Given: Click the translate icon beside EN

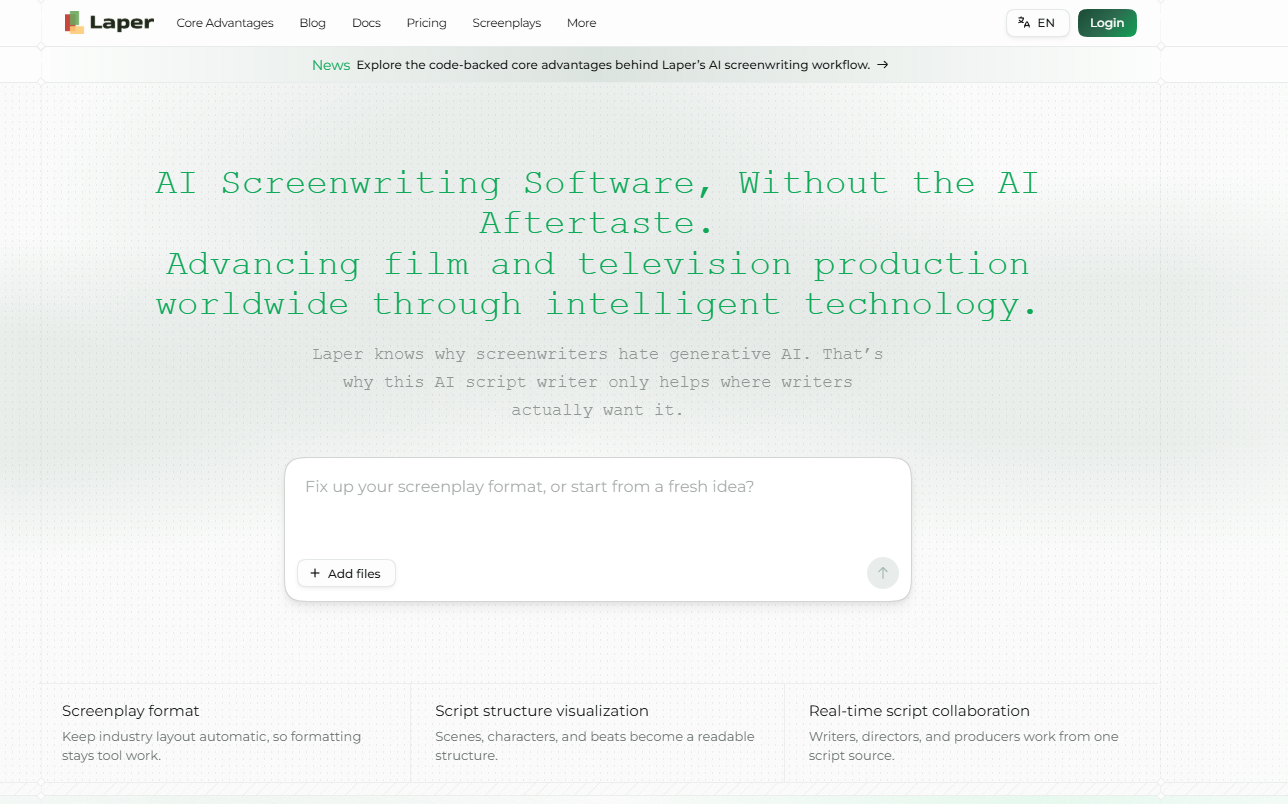Looking at the screenshot, I should click(1024, 23).
